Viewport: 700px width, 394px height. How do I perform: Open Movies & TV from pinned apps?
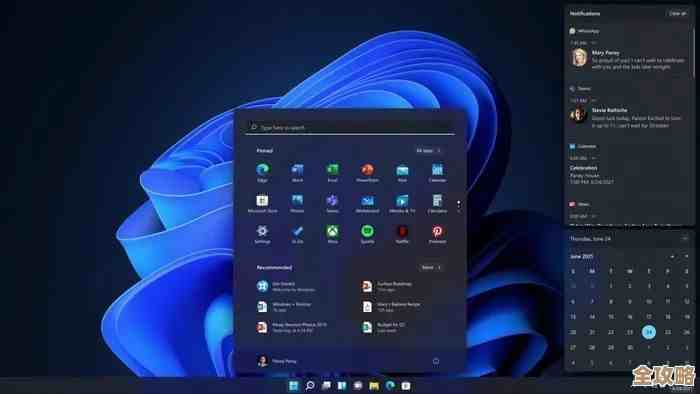[402, 203]
